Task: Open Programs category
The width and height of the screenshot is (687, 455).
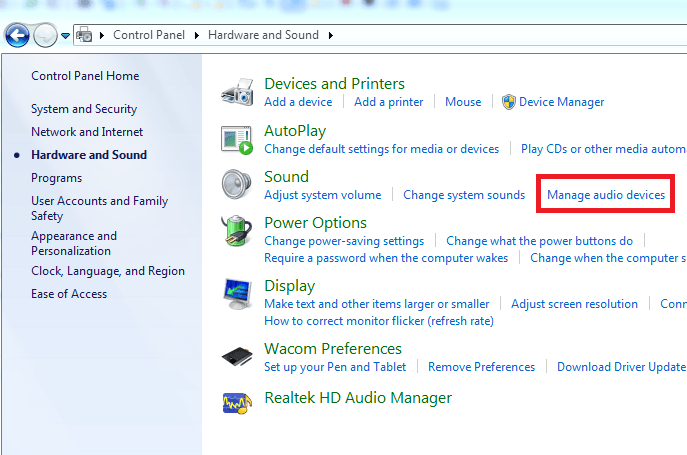Action: click(x=57, y=178)
